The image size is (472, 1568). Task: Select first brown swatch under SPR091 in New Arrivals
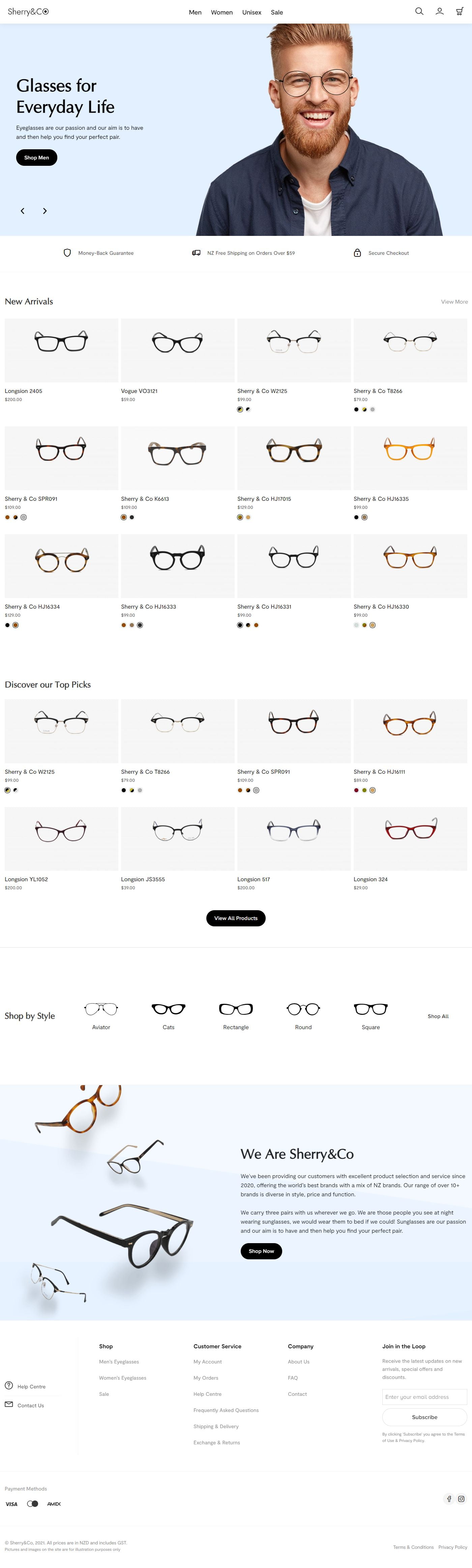[x=7, y=517]
